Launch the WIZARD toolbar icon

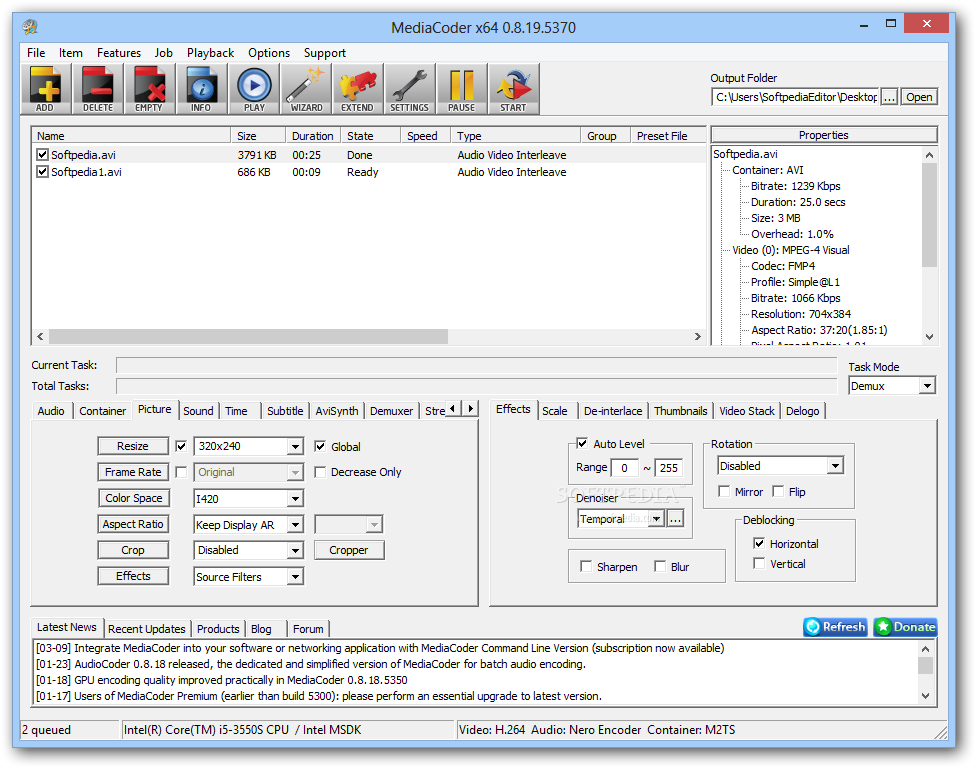tap(306, 88)
